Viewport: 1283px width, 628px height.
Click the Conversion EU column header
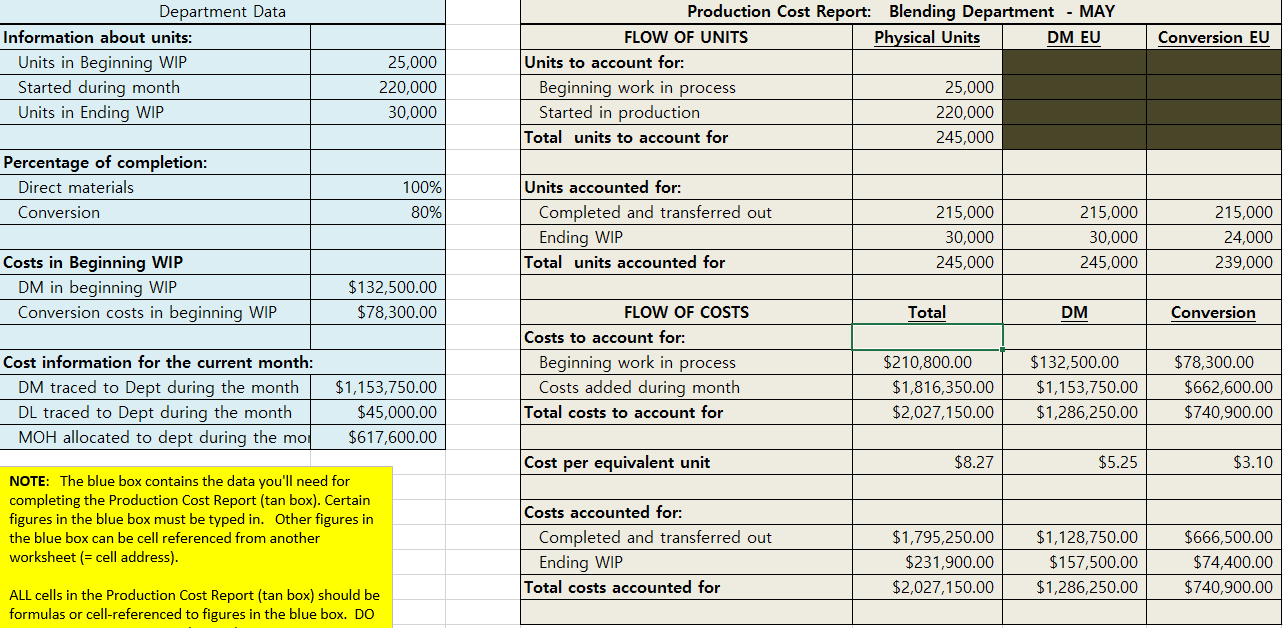[x=1213, y=37]
